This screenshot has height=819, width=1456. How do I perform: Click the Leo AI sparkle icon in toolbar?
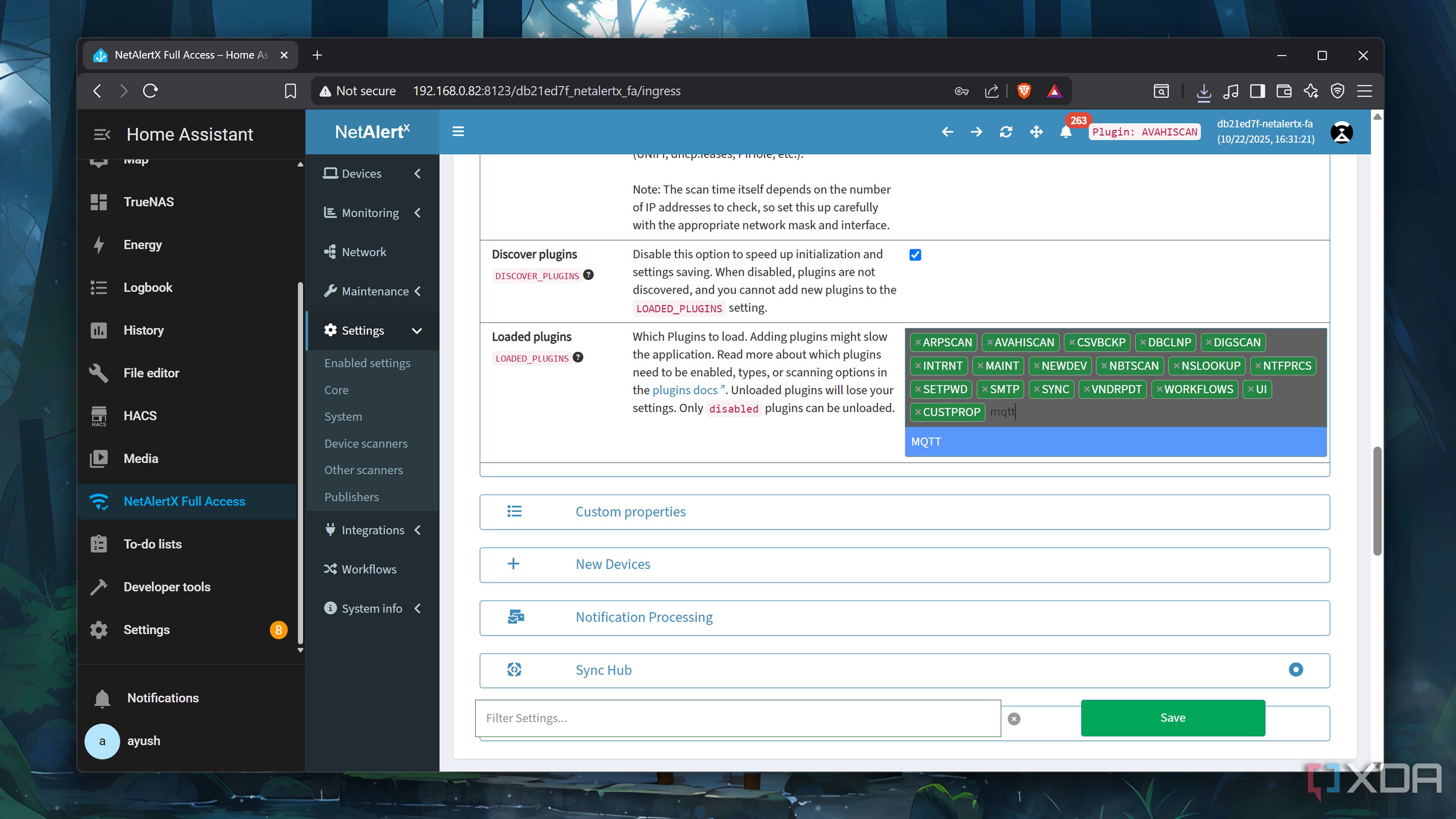[x=1311, y=91]
